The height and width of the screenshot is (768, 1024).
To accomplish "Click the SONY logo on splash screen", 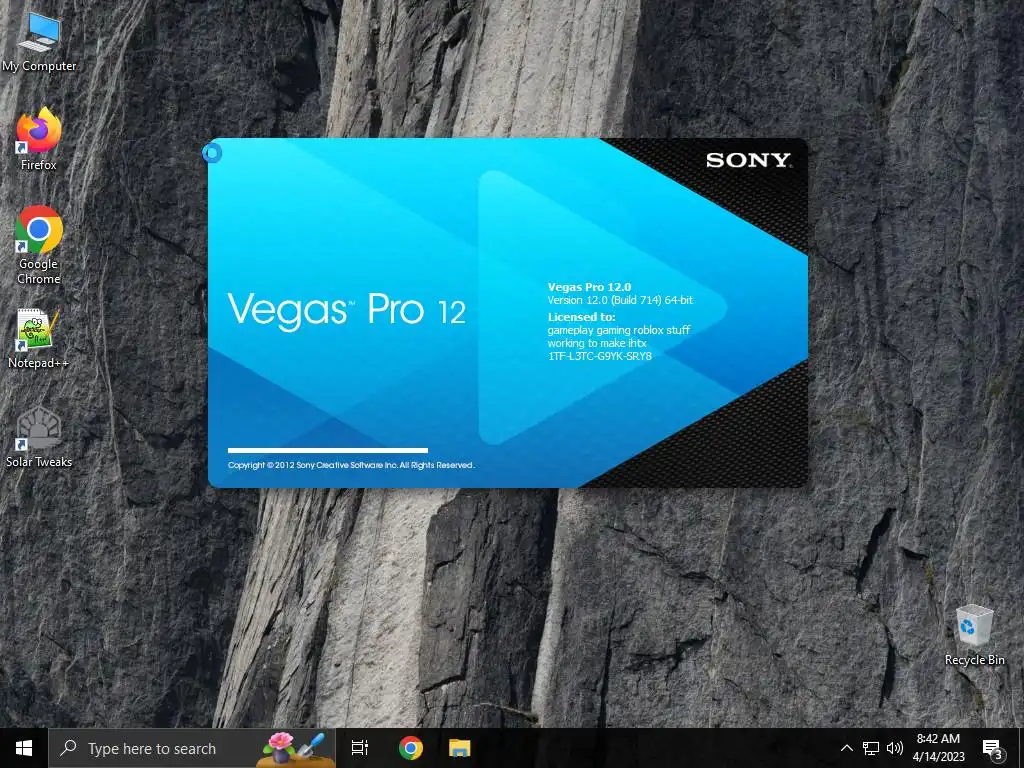I will tap(748, 160).
